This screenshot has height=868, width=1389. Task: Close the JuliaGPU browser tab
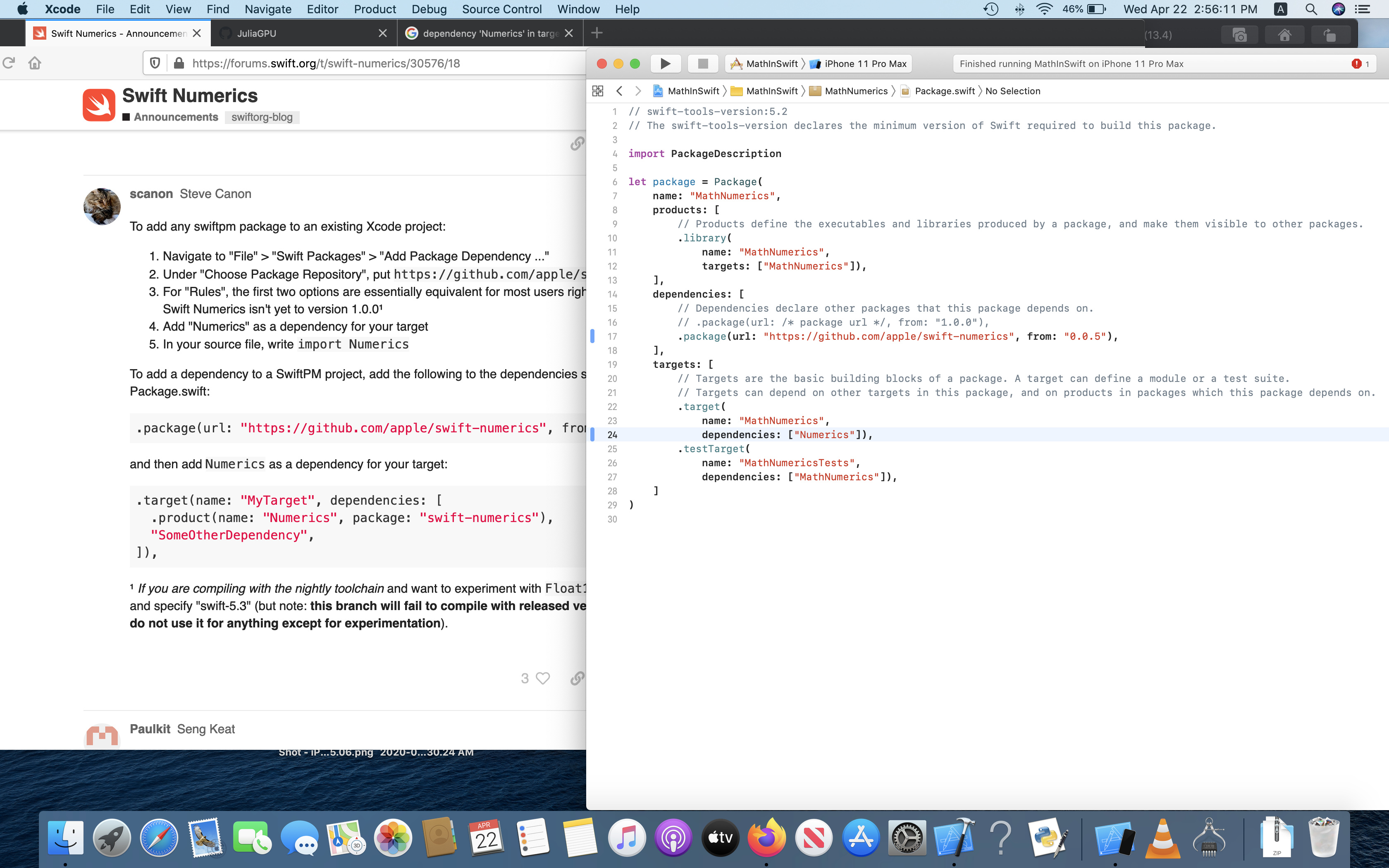(383, 33)
